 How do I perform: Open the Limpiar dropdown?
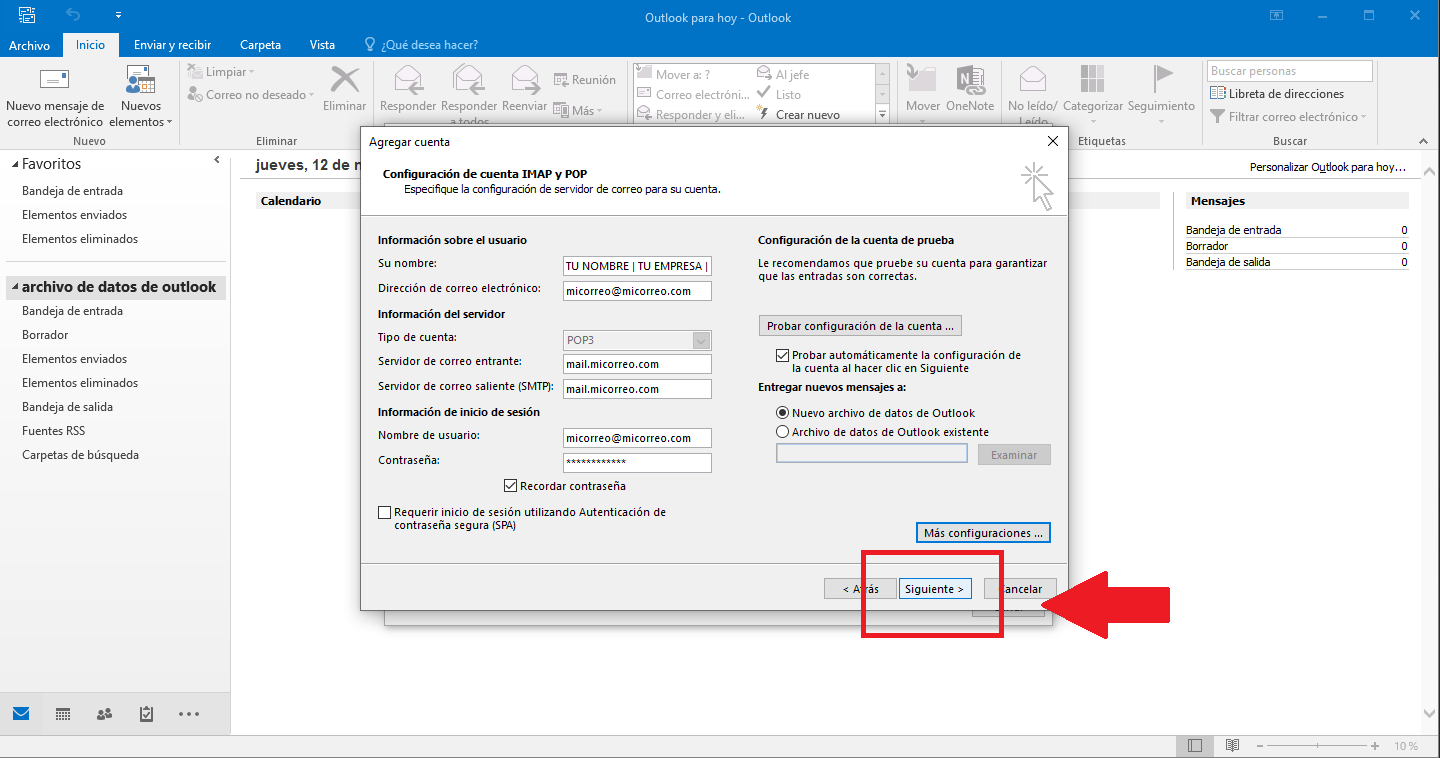tap(221, 72)
